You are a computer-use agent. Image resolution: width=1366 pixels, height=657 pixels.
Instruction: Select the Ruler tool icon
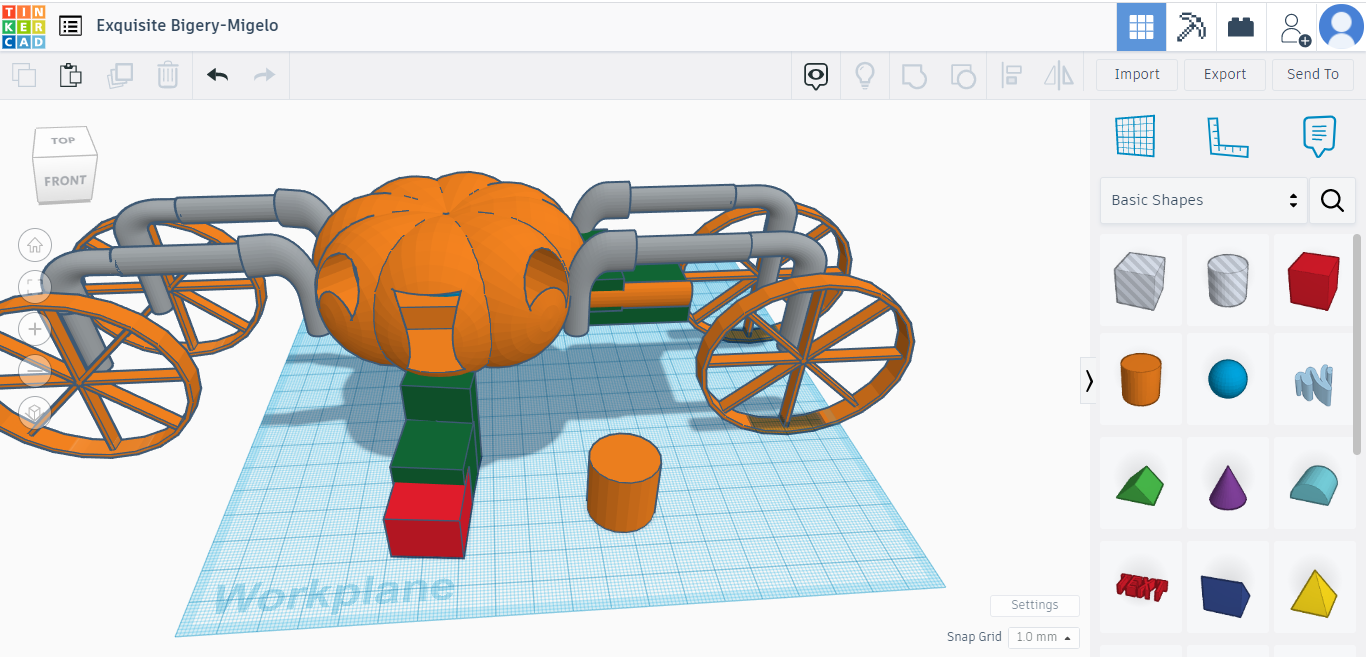pyautogui.click(x=1227, y=136)
